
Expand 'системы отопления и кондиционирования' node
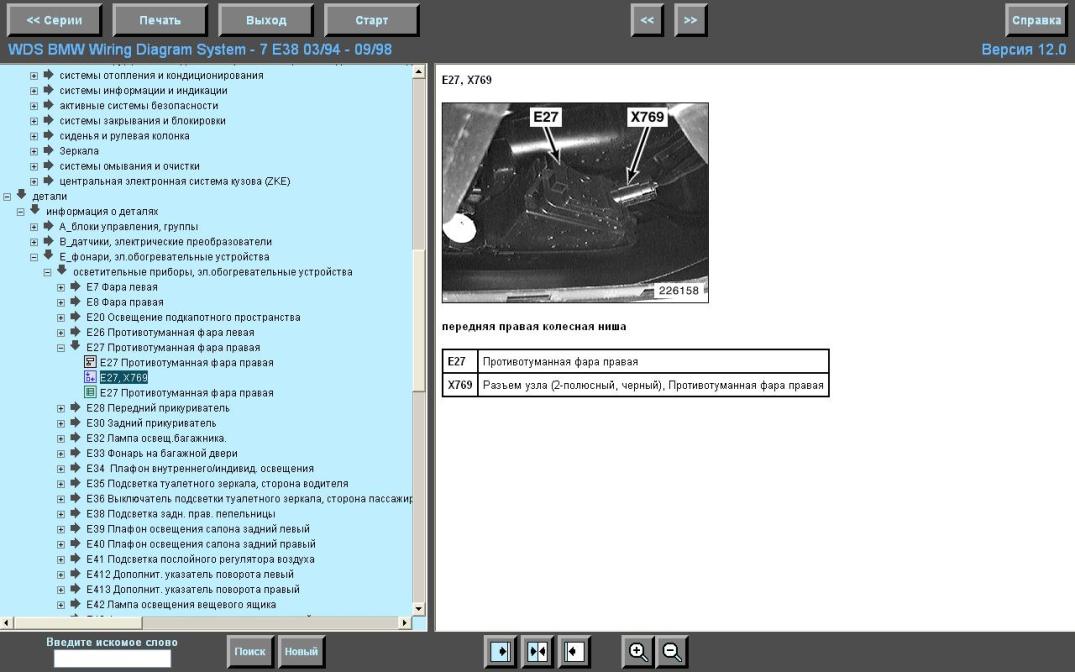point(34,75)
